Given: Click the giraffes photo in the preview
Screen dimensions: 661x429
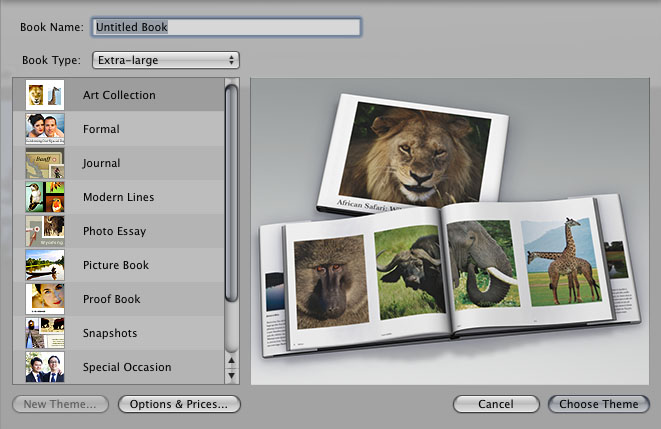Looking at the screenshot, I should pyautogui.click(x=562, y=262).
